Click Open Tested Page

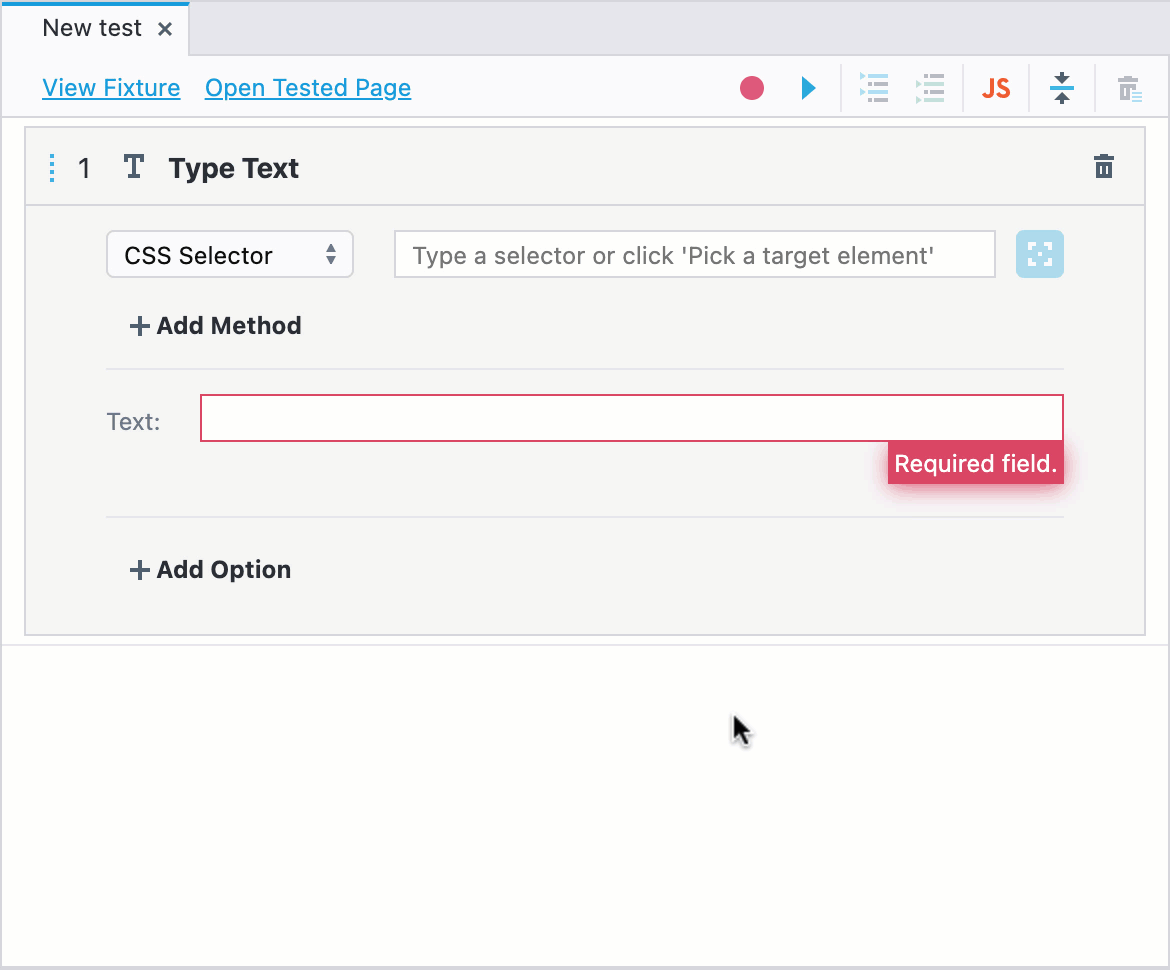click(307, 88)
